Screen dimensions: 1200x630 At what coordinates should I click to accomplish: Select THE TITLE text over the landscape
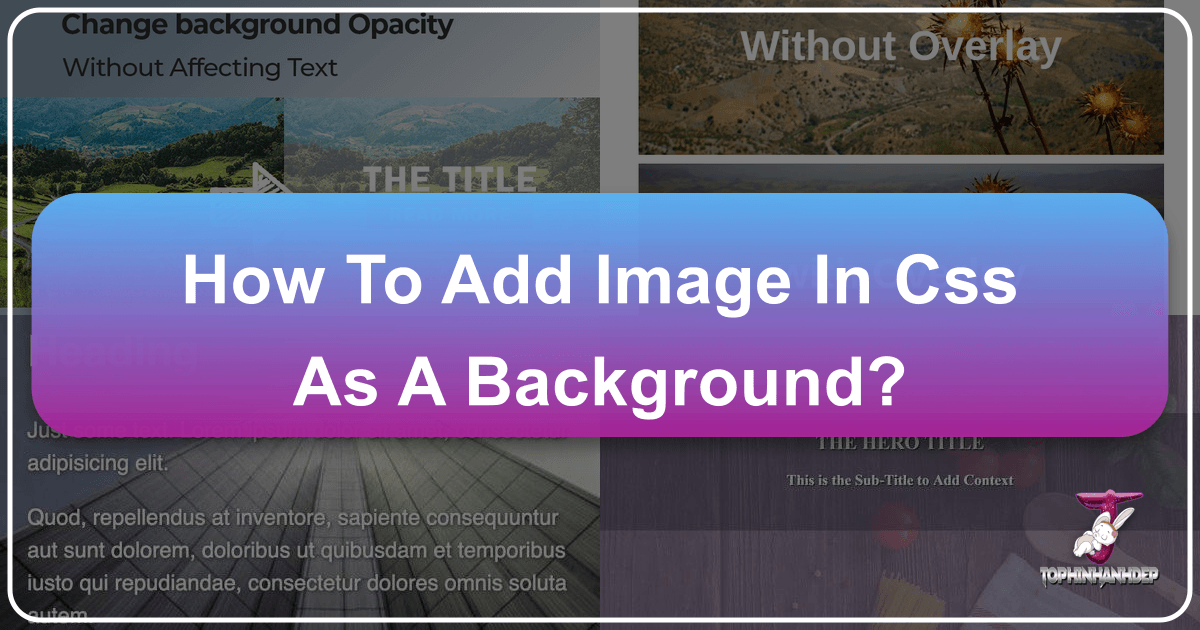(450, 180)
